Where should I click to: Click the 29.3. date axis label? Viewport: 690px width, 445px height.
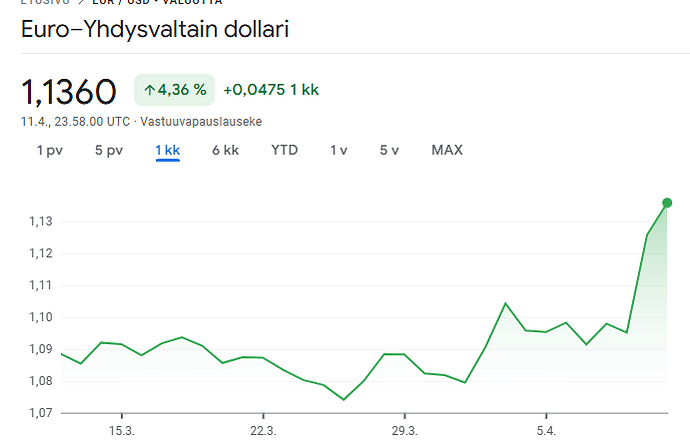pyautogui.click(x=404, y=430)
